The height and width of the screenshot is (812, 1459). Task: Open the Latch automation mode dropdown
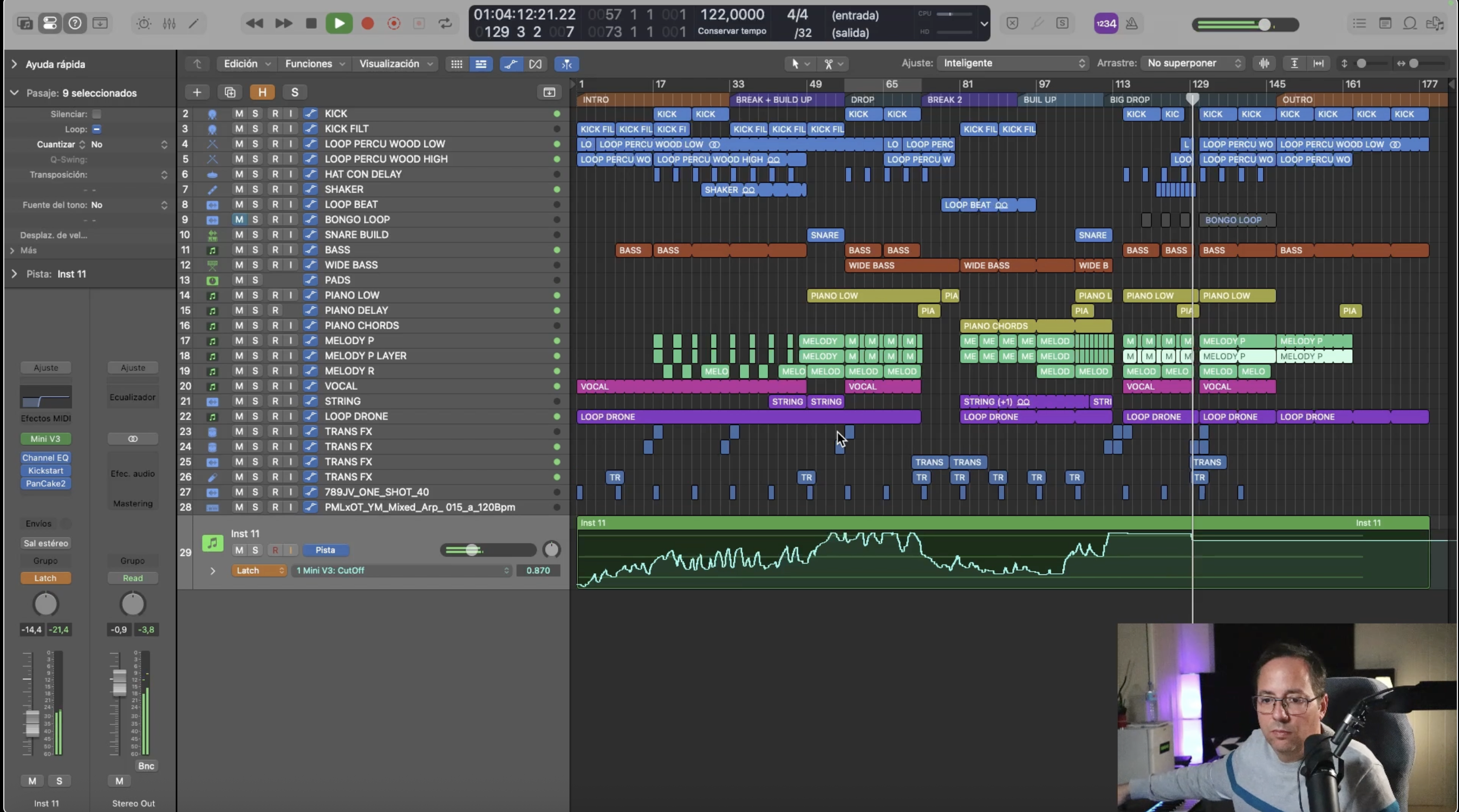pyautogui.click(x=258, y=570)
